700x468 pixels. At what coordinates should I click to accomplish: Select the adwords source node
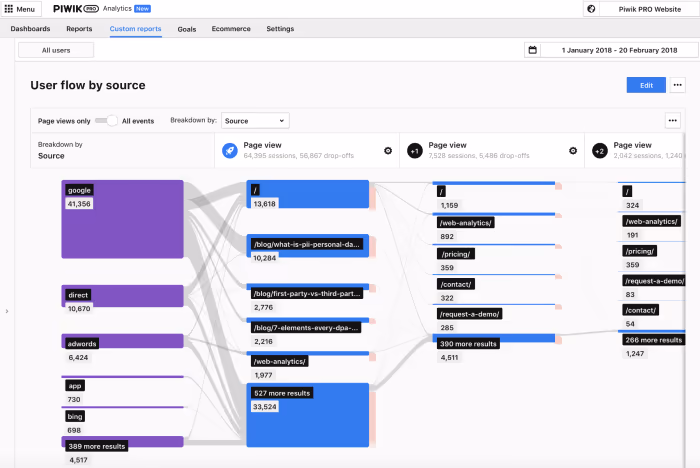[122, 341]
